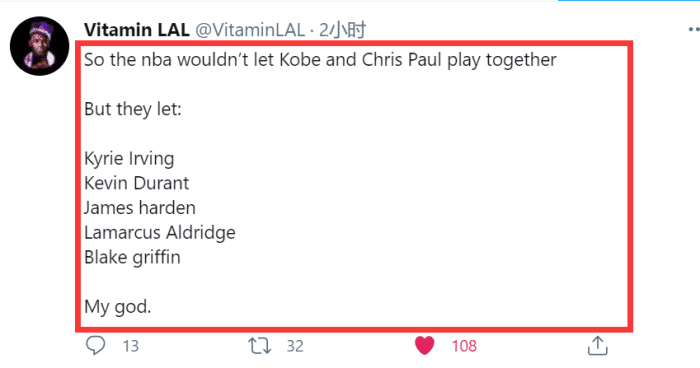The image size is (700, 368).
Task: Open Vitamin LAL's profile avatar
Action: click(39, 46)
